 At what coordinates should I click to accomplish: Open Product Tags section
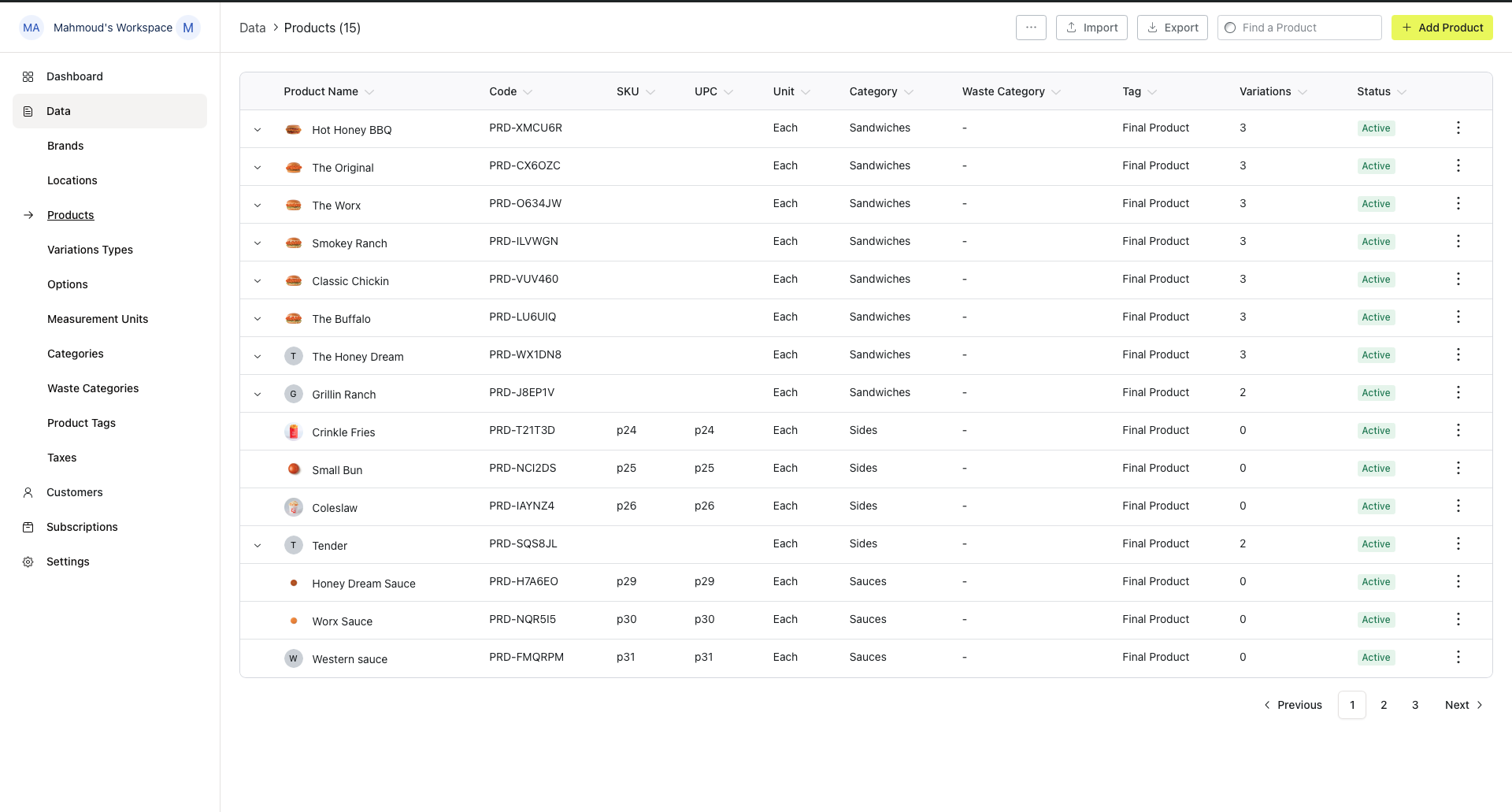82,423
